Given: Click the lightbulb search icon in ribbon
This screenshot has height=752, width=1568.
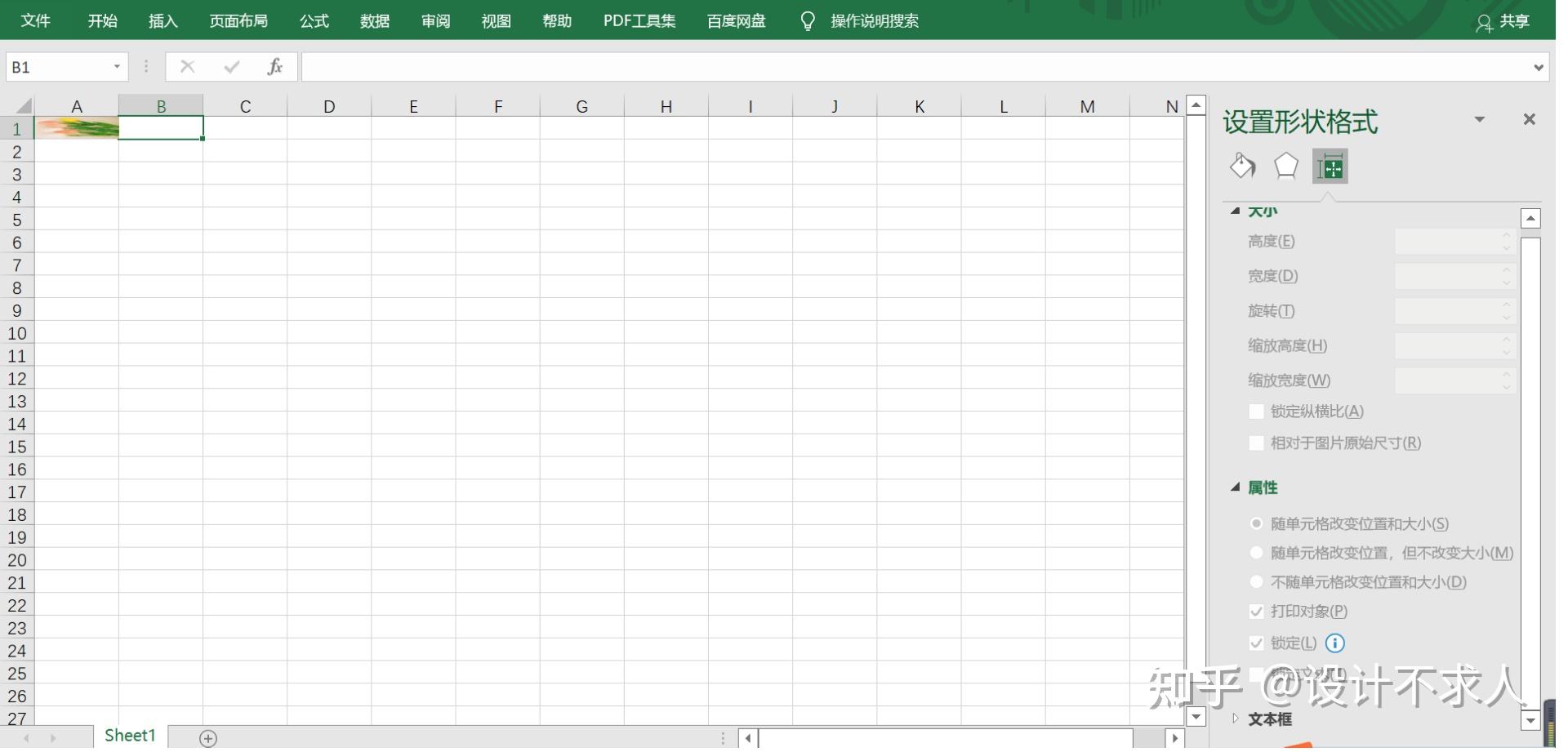Looking at the screenshot, I should tap(807, 21).
